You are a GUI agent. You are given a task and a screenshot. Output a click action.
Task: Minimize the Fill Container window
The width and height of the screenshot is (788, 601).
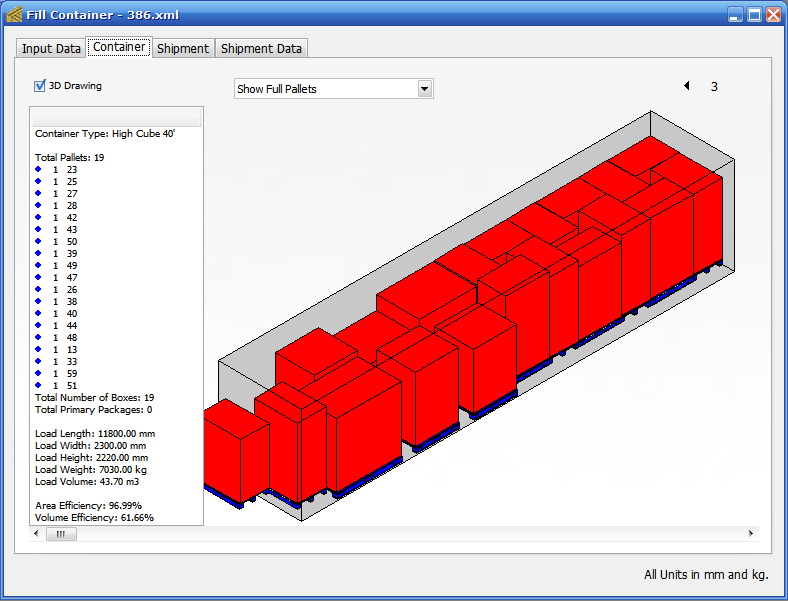point(735,15)
